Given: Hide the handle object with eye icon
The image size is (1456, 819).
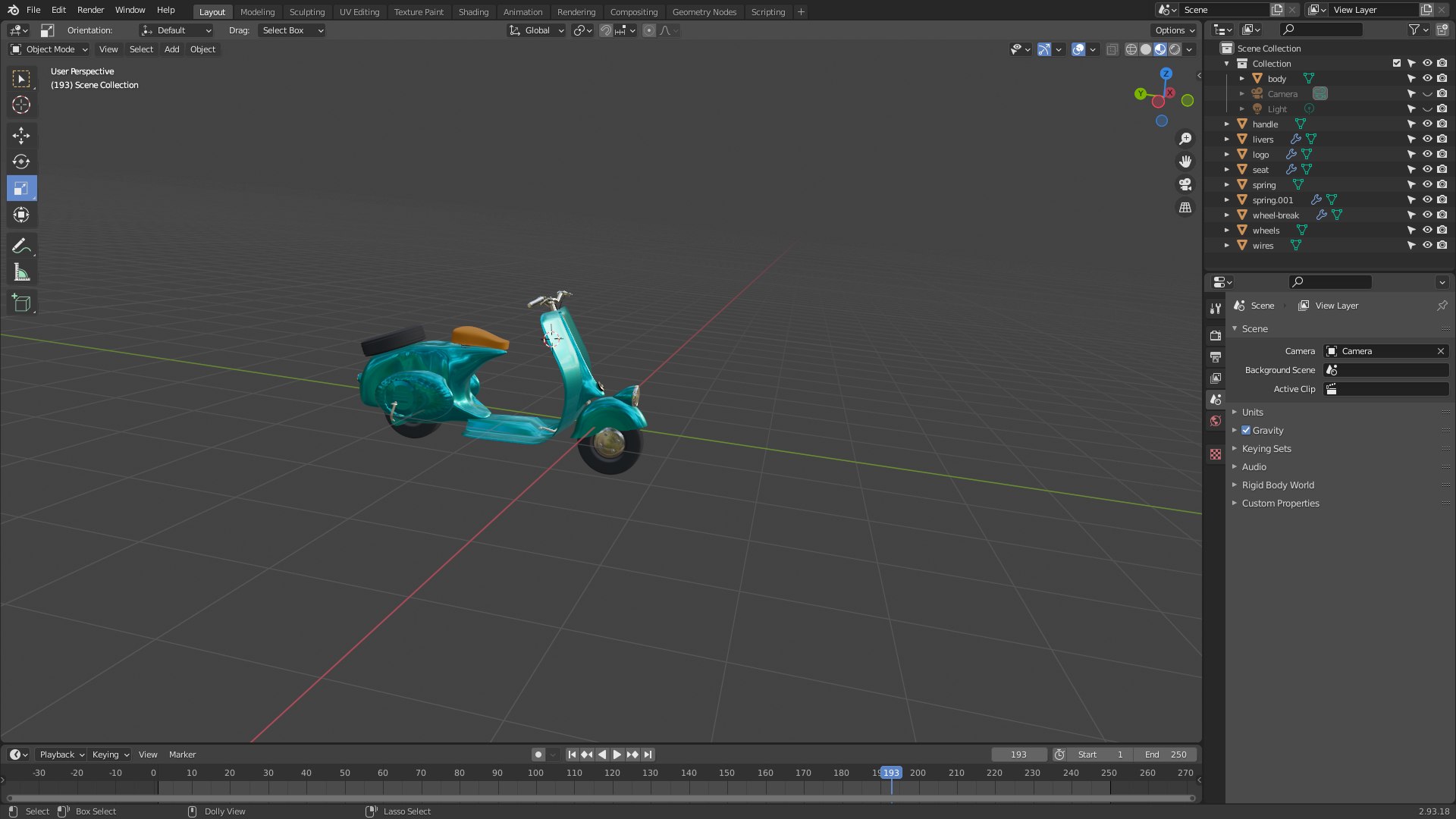Looking at the screenshot, I should pyautogui.click(x=1426, y=124).
